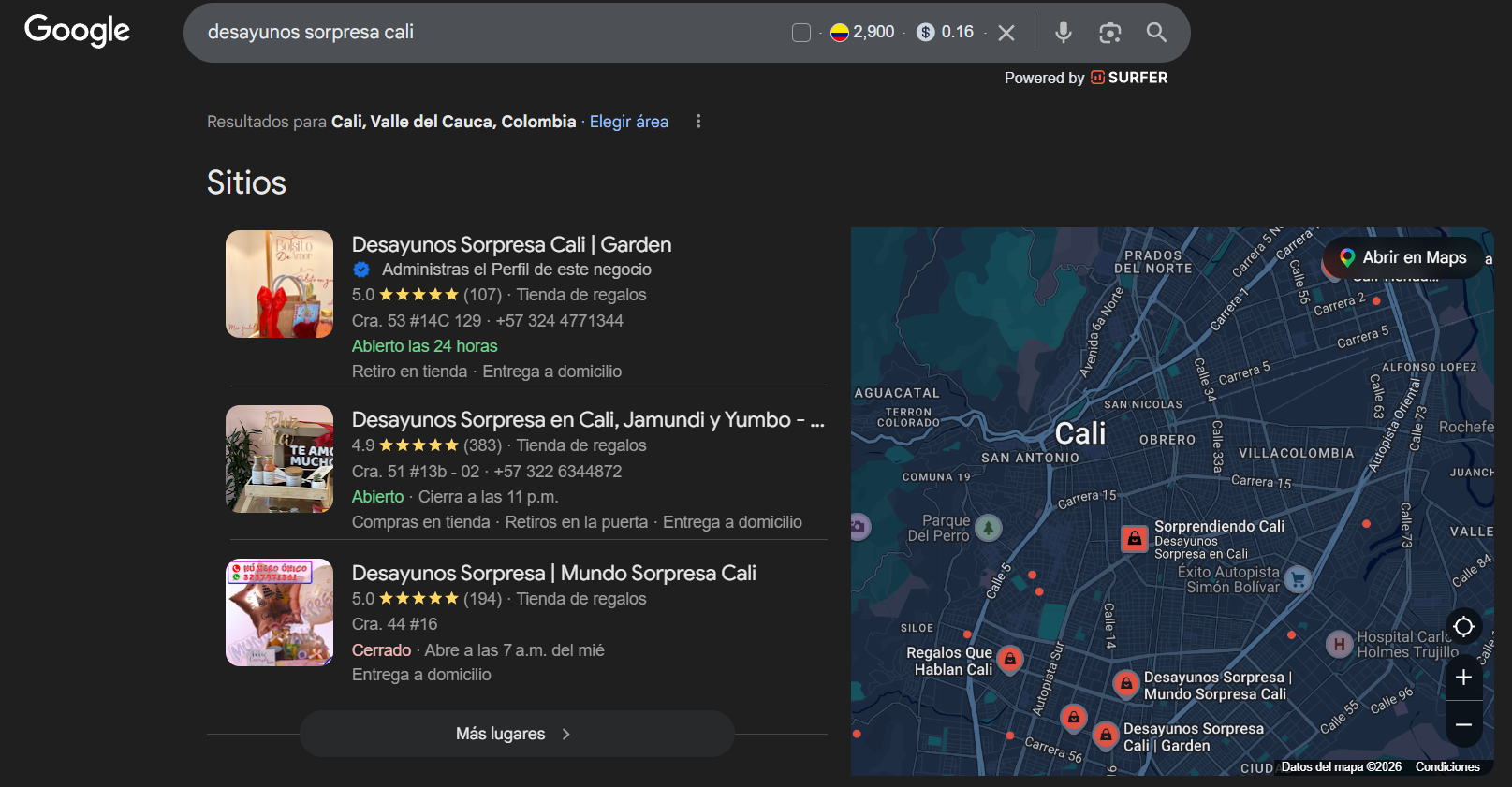Select Regalos Que Hablan Cali map pin
1512x787 pixels.
click(1009, 659)
